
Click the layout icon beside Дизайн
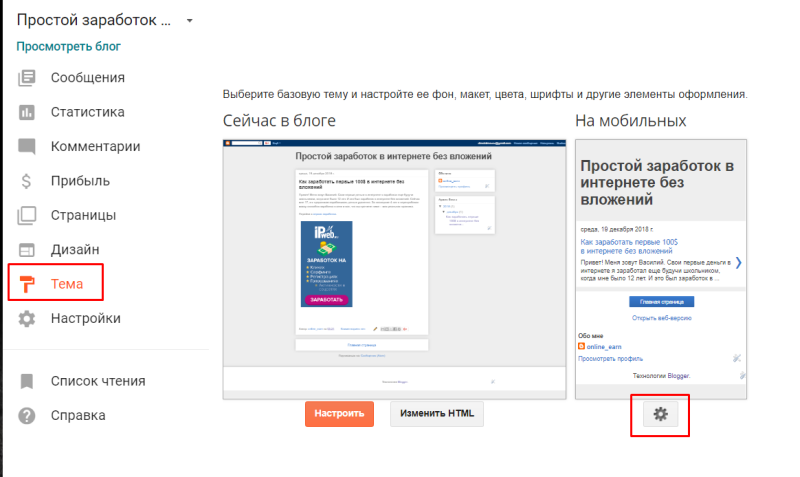click(x=27, y=249)
